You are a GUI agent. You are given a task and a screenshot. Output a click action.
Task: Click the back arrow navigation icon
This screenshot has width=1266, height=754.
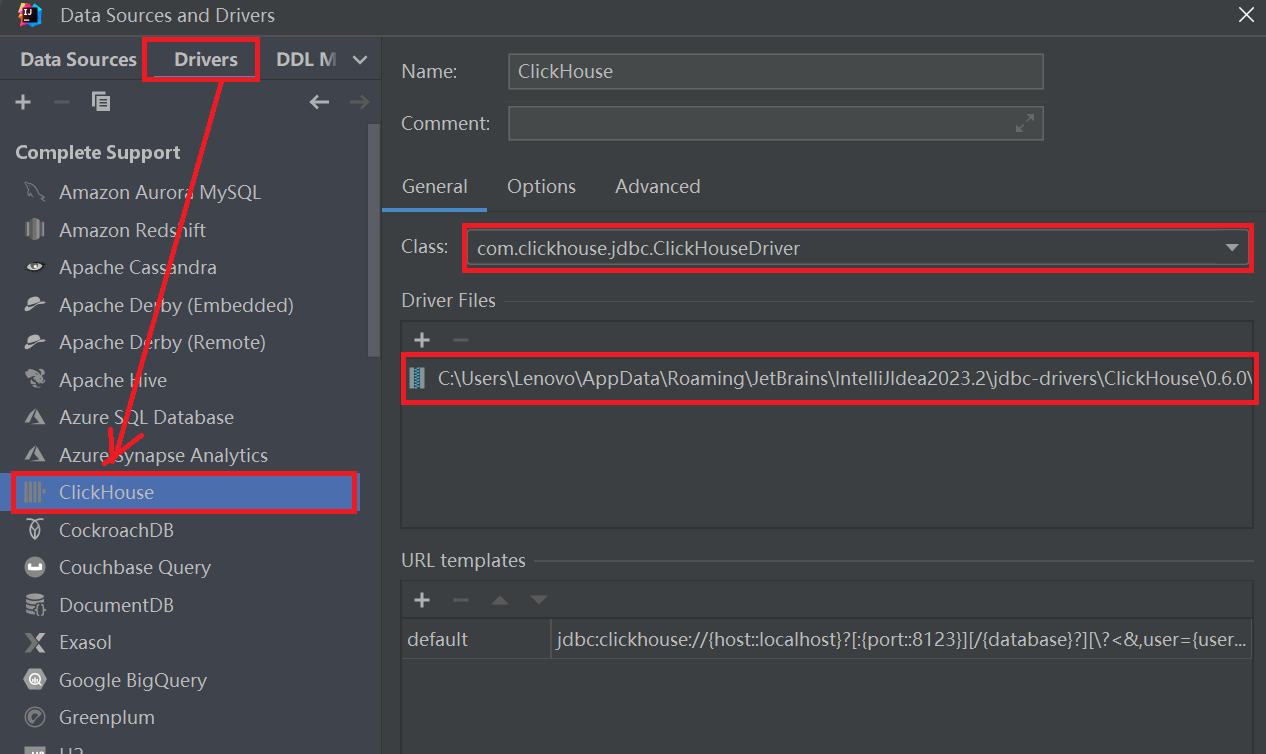(x=319, y=102)
